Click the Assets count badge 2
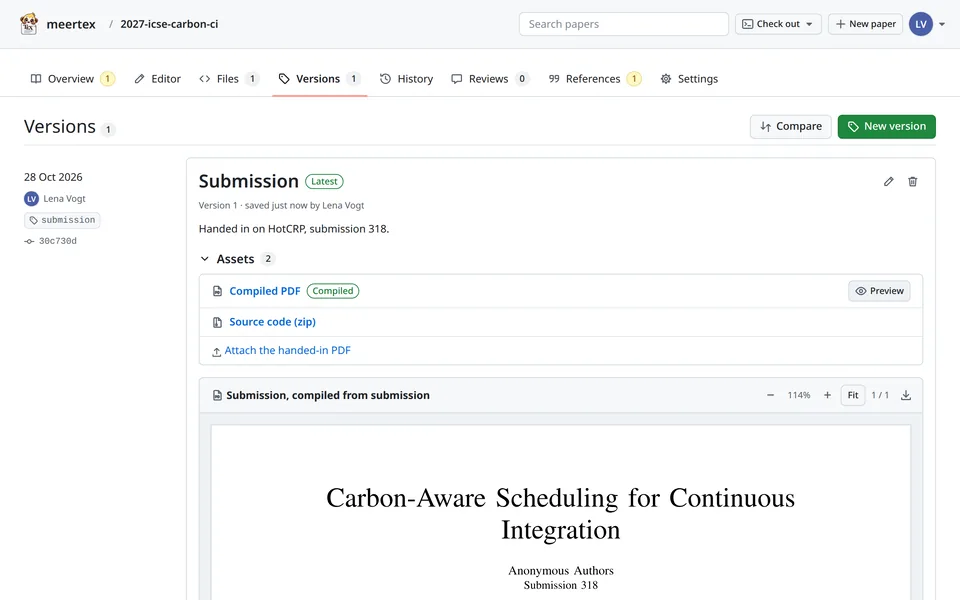This screenshot has height=600, width=960. tap(268, 258)
